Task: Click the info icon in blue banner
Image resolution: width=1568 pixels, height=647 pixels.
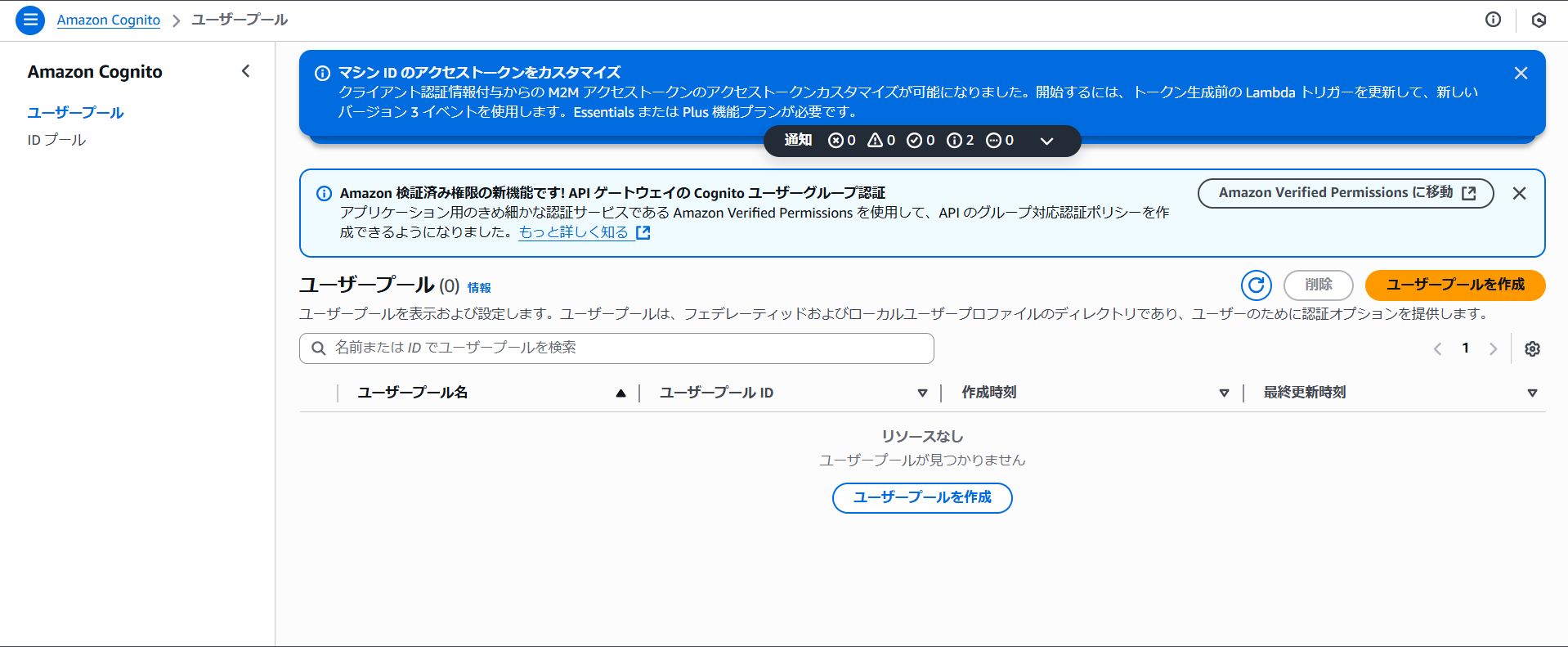Action: click(x=323, y=73)
